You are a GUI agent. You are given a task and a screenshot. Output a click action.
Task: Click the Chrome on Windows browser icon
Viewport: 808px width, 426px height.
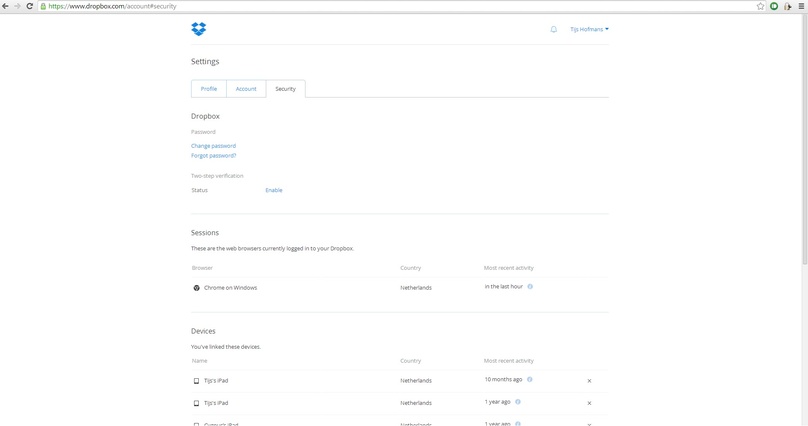pos(196,288)
